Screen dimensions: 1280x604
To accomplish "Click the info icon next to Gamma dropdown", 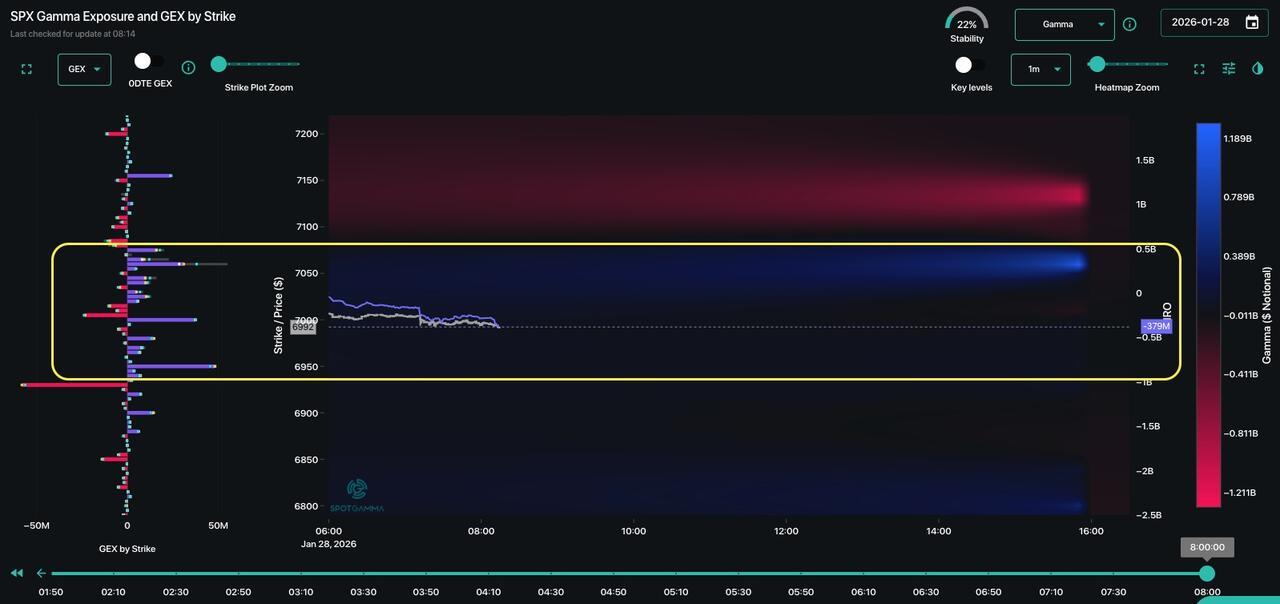I will (x=1130, y=24).
